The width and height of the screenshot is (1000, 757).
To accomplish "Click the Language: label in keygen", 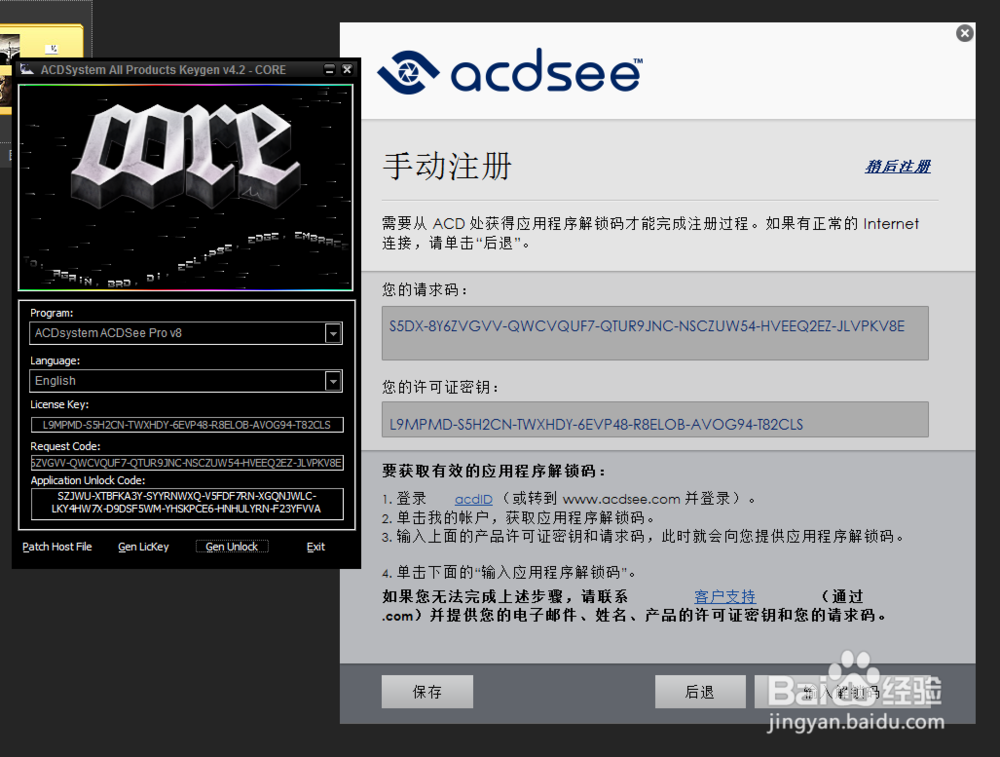I will [55, 360].
